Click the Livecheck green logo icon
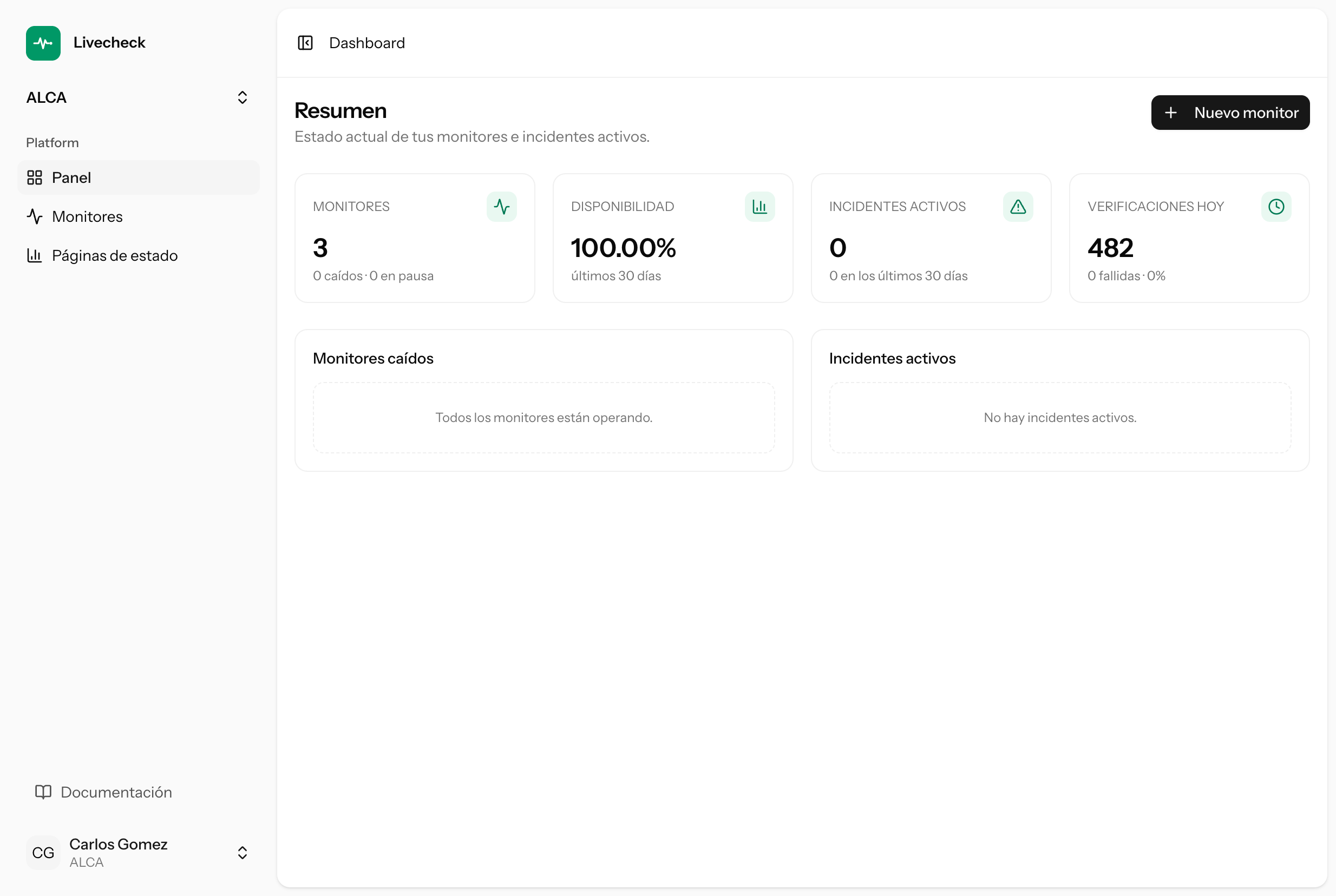 click(x=43, y=43)
